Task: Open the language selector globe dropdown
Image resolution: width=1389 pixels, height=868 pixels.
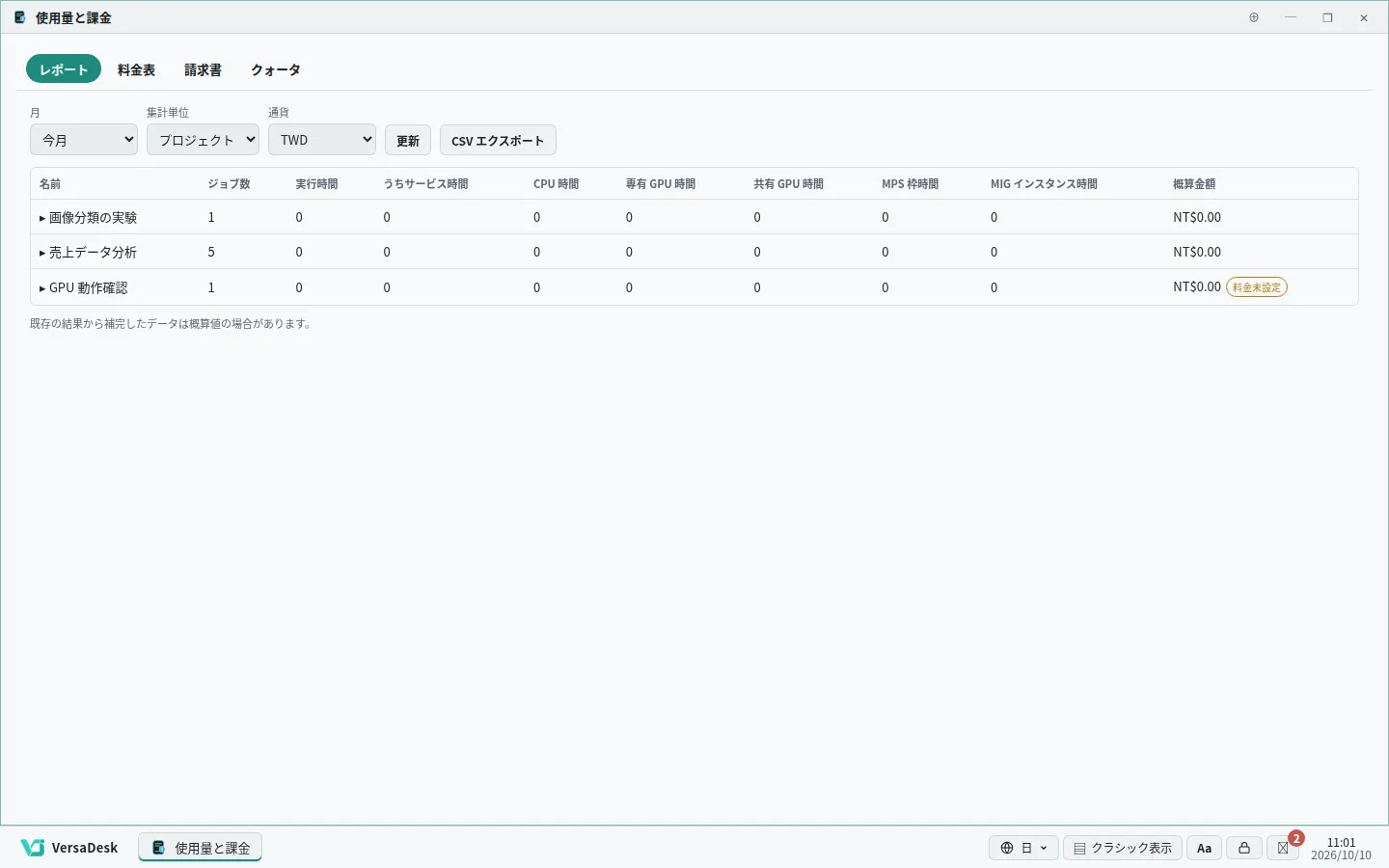Action: click(x=1023, y=848)
